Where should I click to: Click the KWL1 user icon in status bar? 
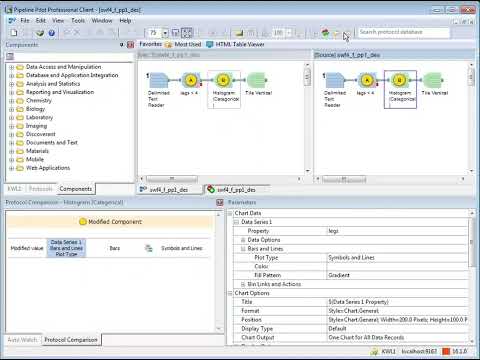[374, 351]
